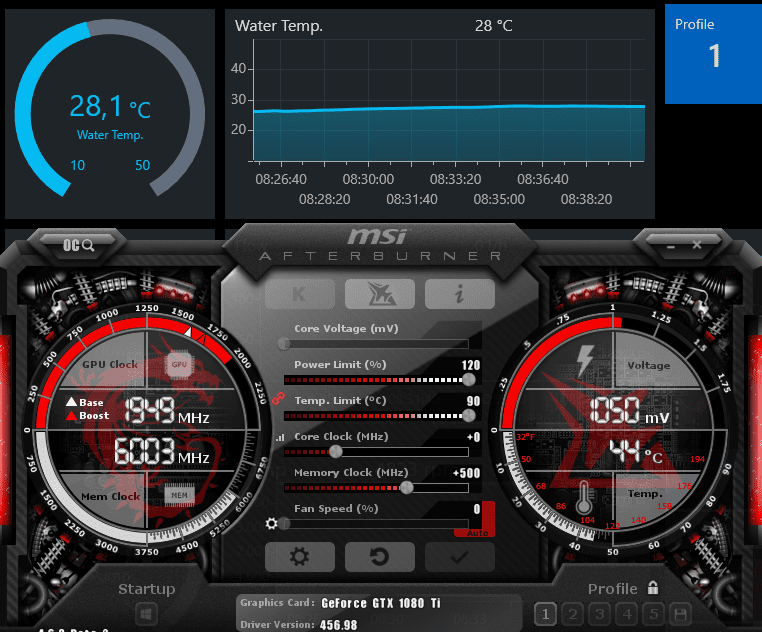The height and width of the screenshot is (632, 762).
Task: Click the 44 °C temperature readout
Action: [636, 452]
